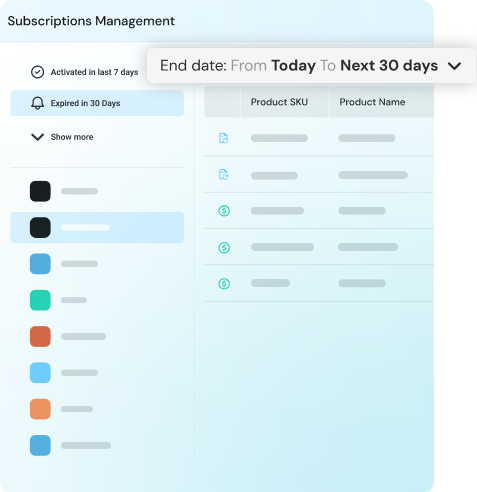Select the highlighted black square vendor item
477x492 pixels.
click(x=97, y=227)
